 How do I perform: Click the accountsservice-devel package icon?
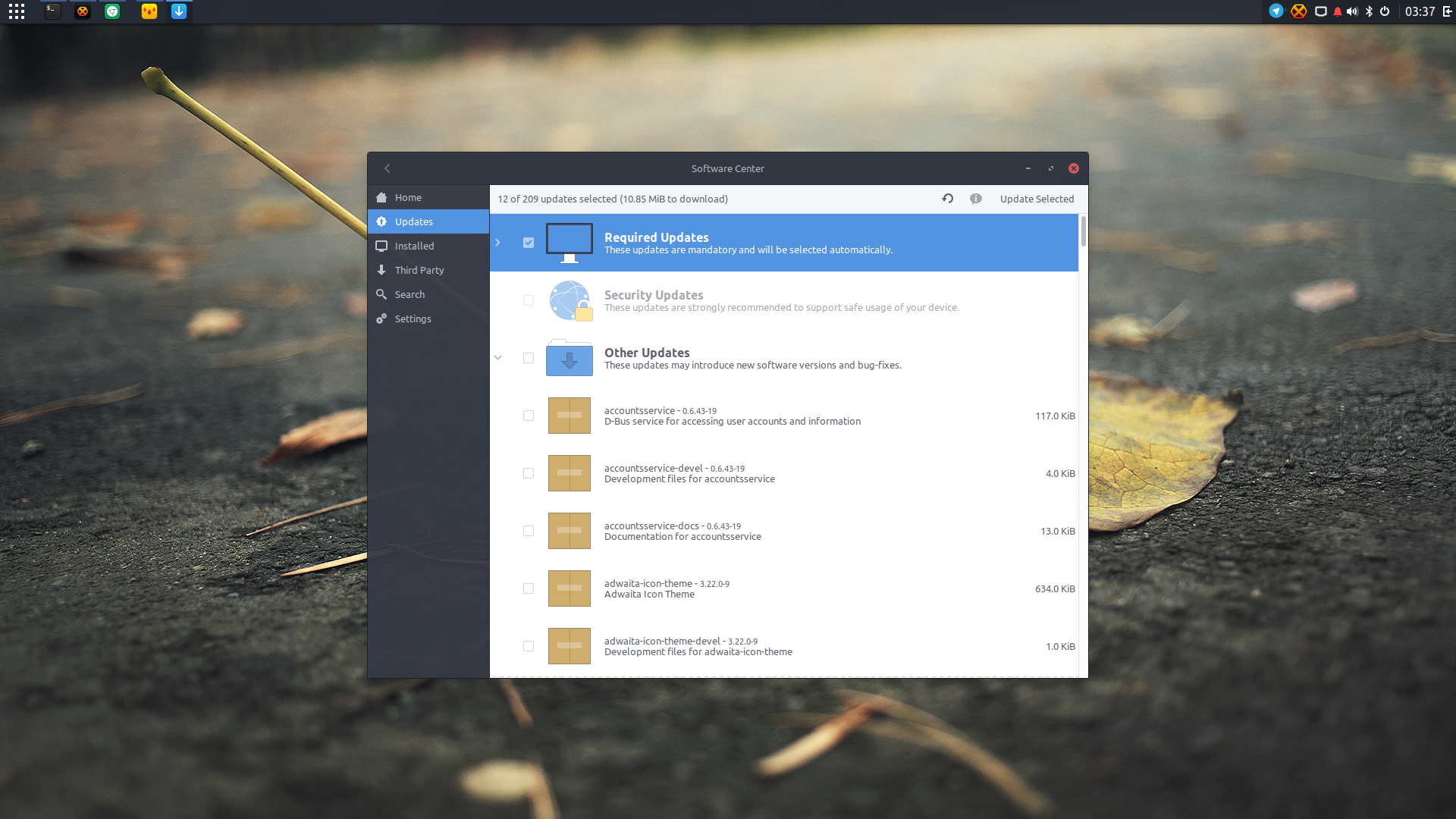click(570, 473)
